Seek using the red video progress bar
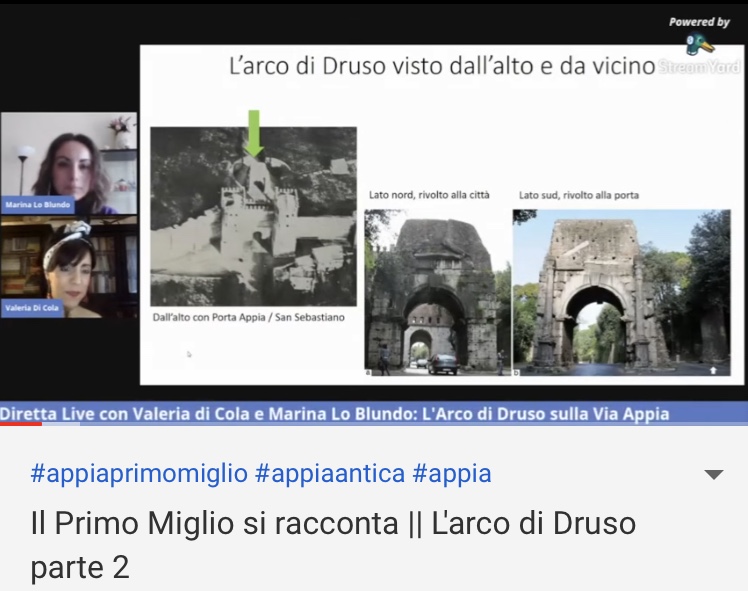 click(x=20, y=424)
